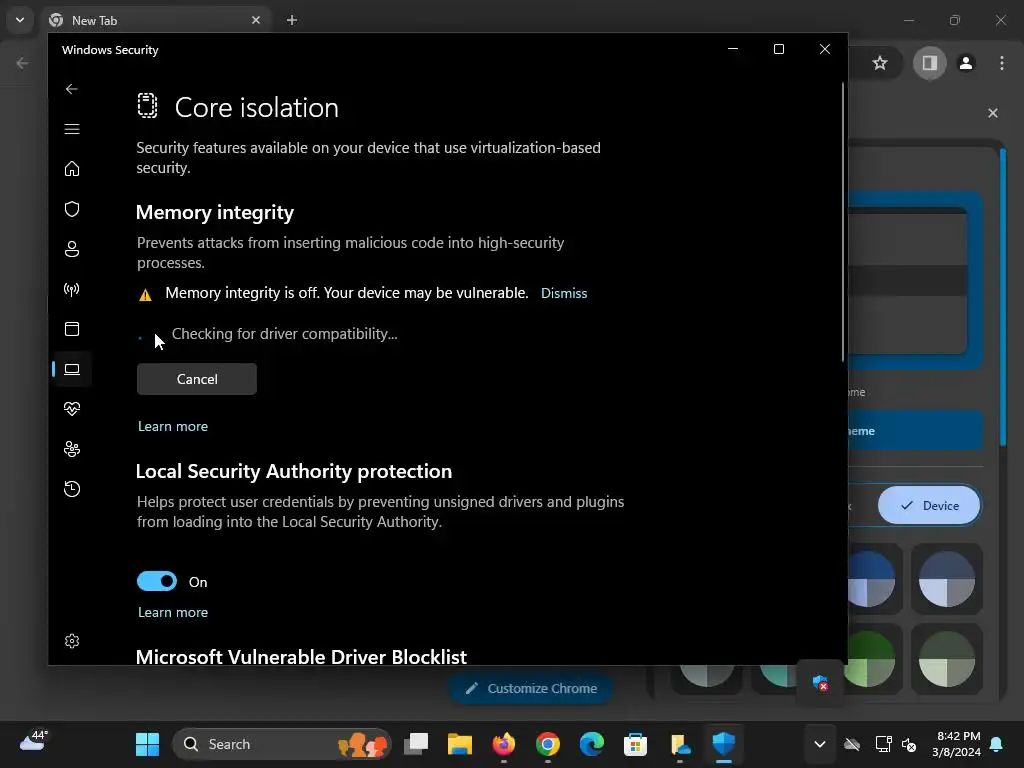Open Family options icon

click(x=72, y=449)
